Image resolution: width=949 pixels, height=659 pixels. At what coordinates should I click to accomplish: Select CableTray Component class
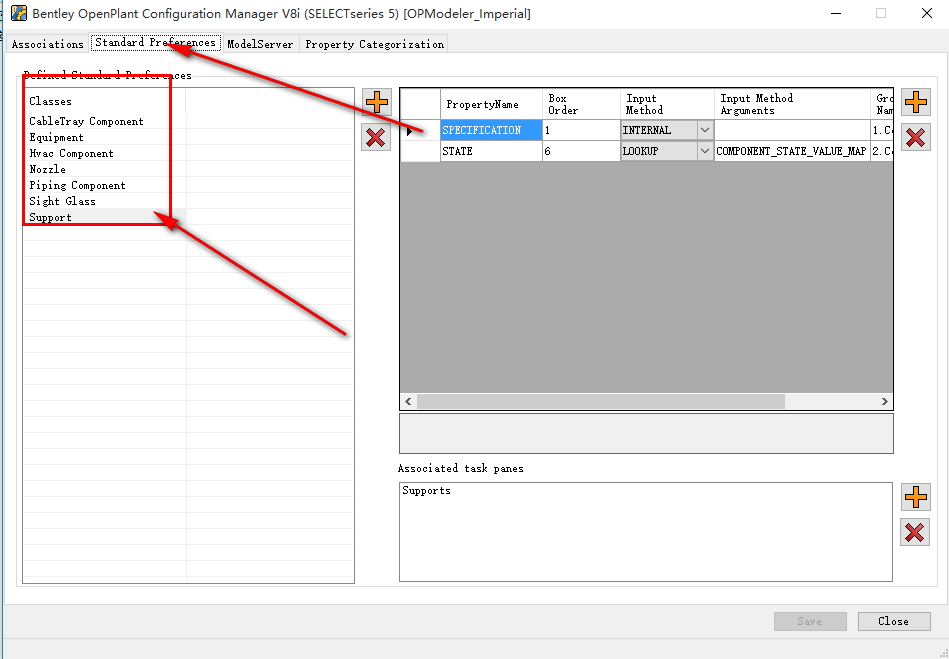click(87, 122)
